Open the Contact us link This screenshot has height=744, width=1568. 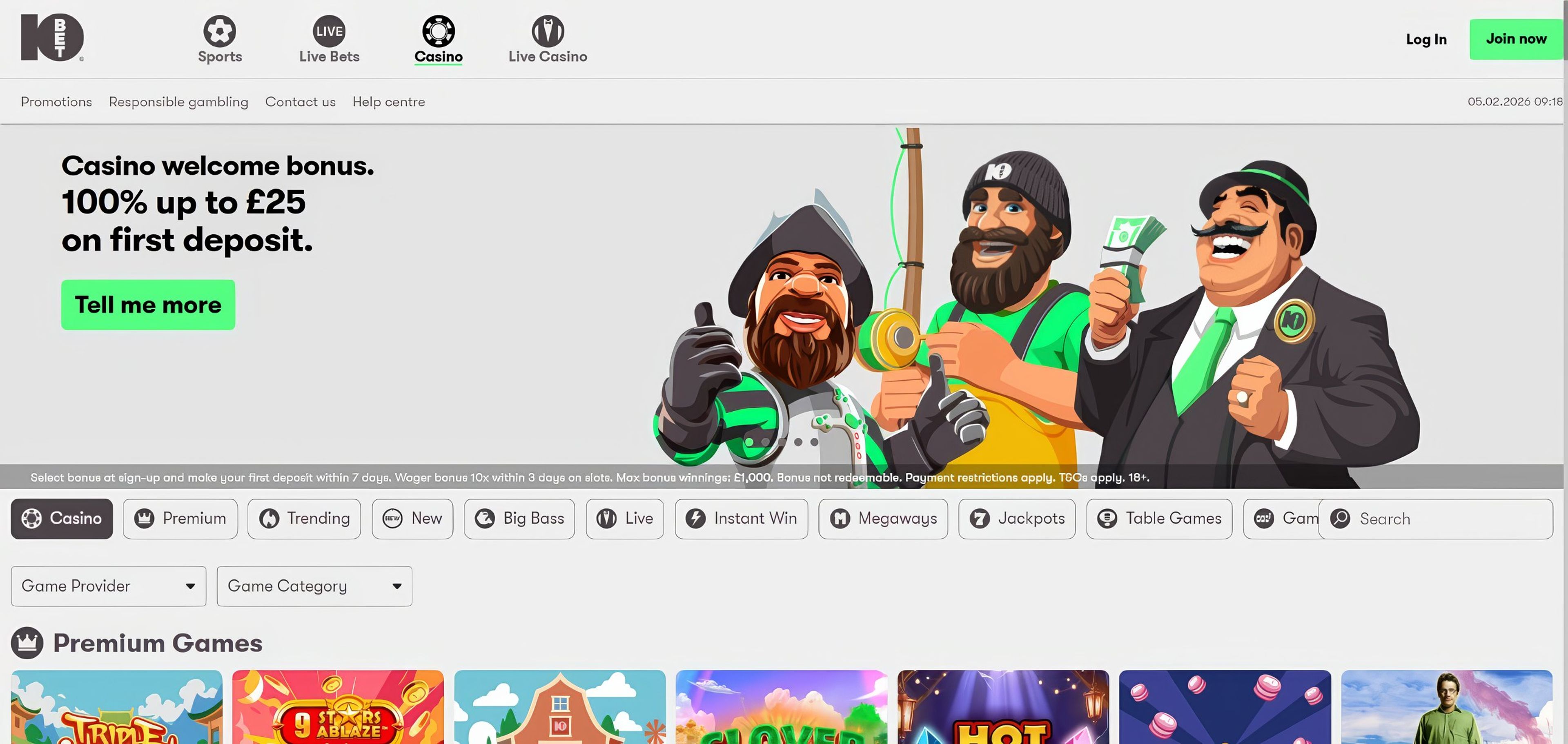pos(300,102)
